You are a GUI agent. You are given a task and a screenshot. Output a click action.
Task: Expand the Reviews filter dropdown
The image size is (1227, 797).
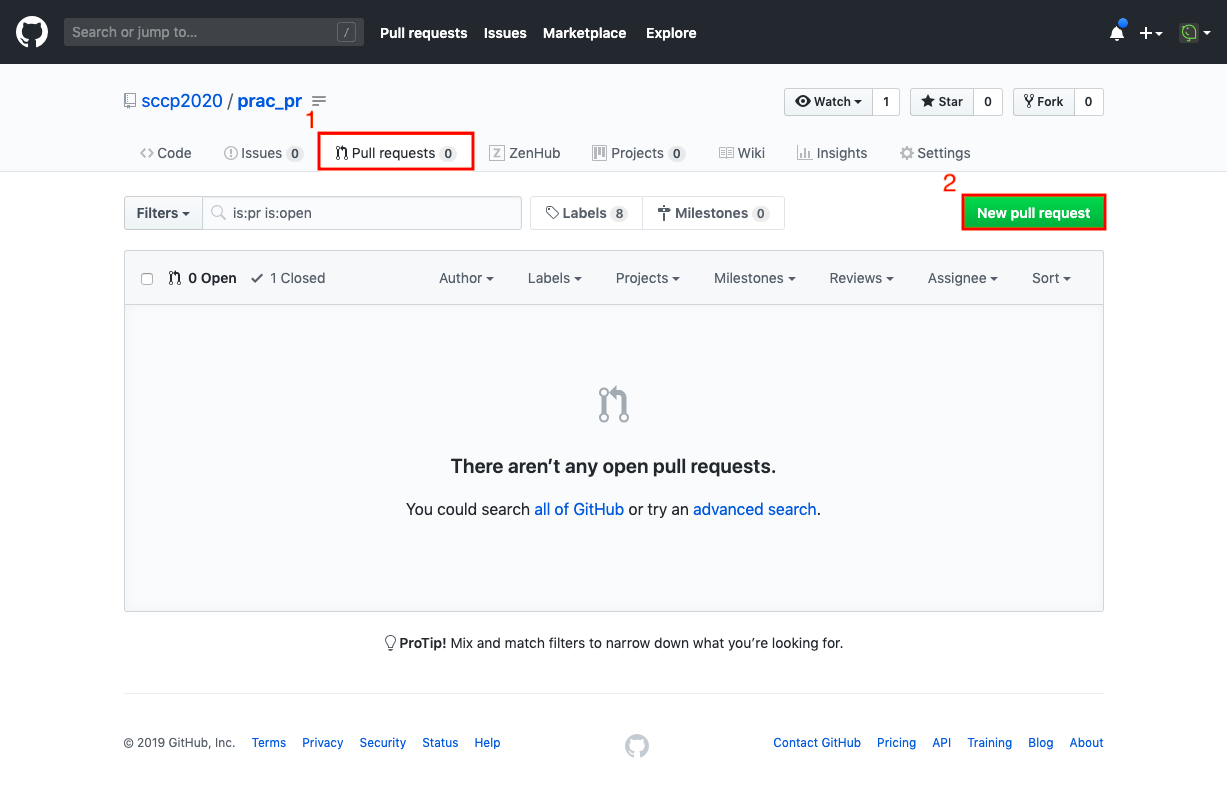pos(861,278)
